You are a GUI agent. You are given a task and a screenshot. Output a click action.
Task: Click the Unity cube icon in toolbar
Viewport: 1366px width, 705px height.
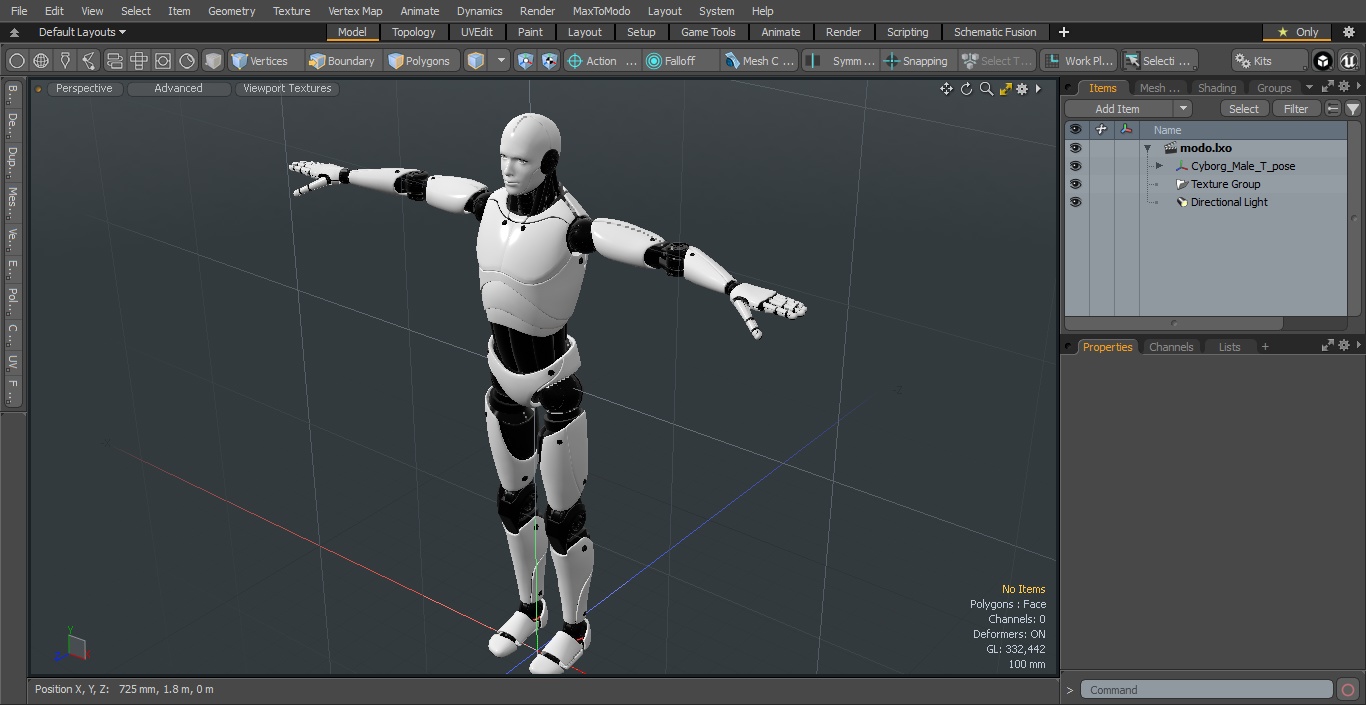point(1323,61)
